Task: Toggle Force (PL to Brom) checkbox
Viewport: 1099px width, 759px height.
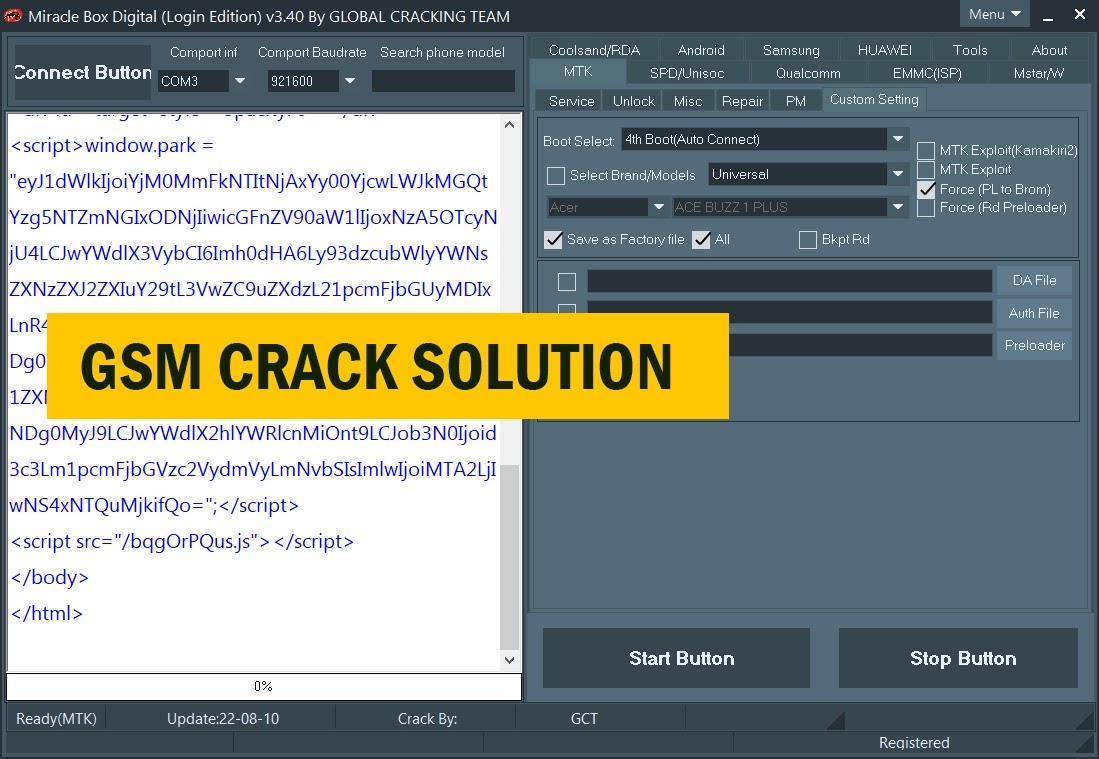Action: pyautogui.click(x=926, y=189)
